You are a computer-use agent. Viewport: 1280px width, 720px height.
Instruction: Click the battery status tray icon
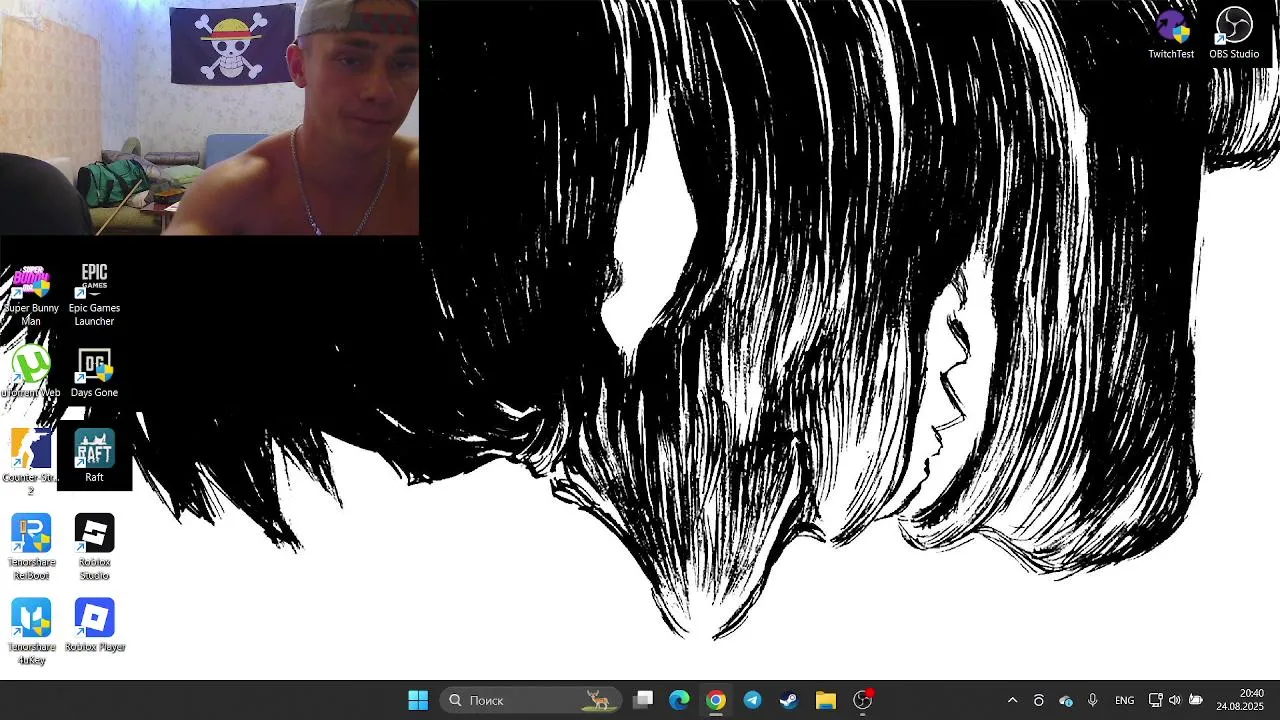click(1195, 700)
